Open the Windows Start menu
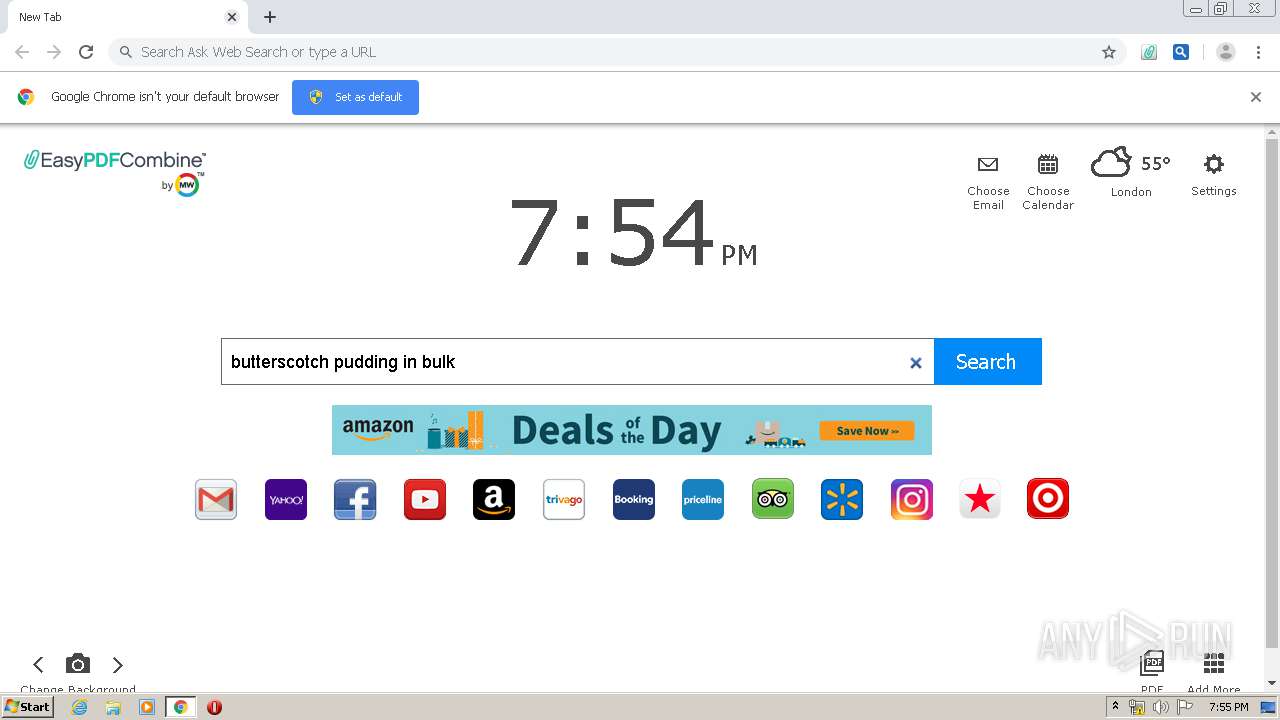 click(x=27, y=707)
